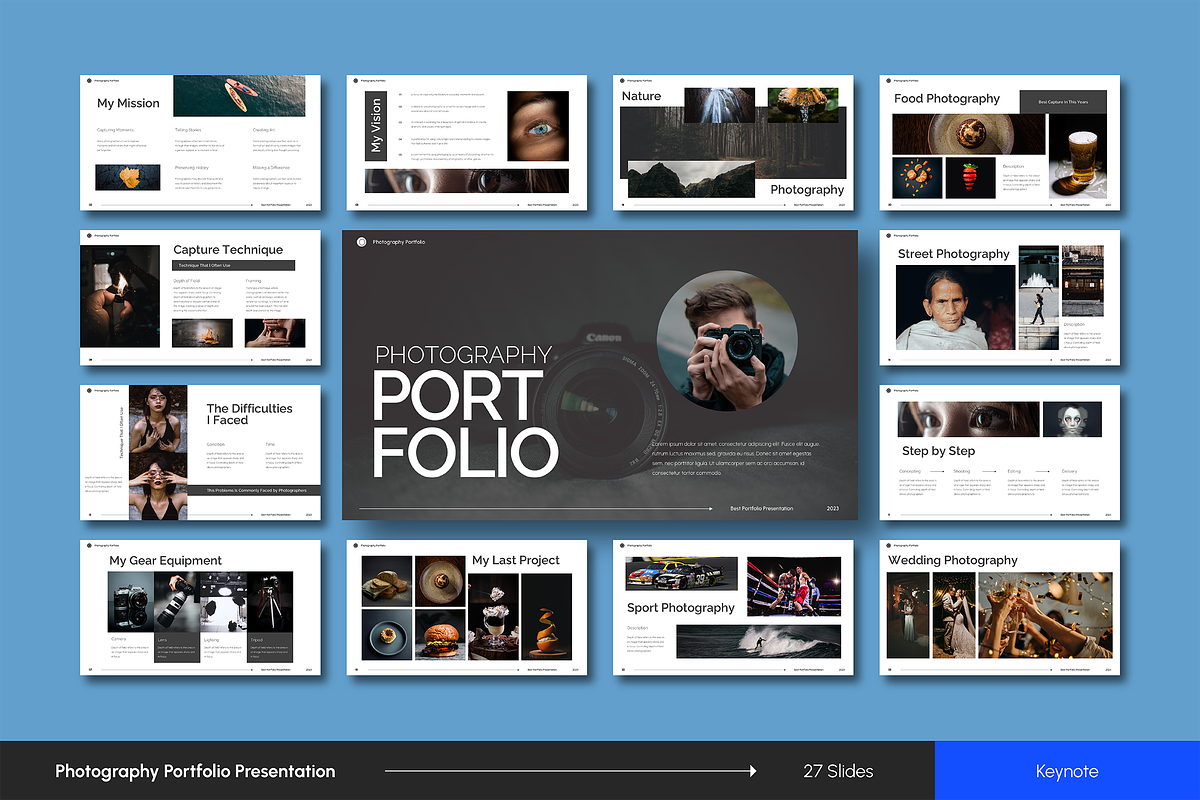Click the 2023 text on cover slide
The width and height of the screenshot is (1200, 800).
click(x=833, y=508)
